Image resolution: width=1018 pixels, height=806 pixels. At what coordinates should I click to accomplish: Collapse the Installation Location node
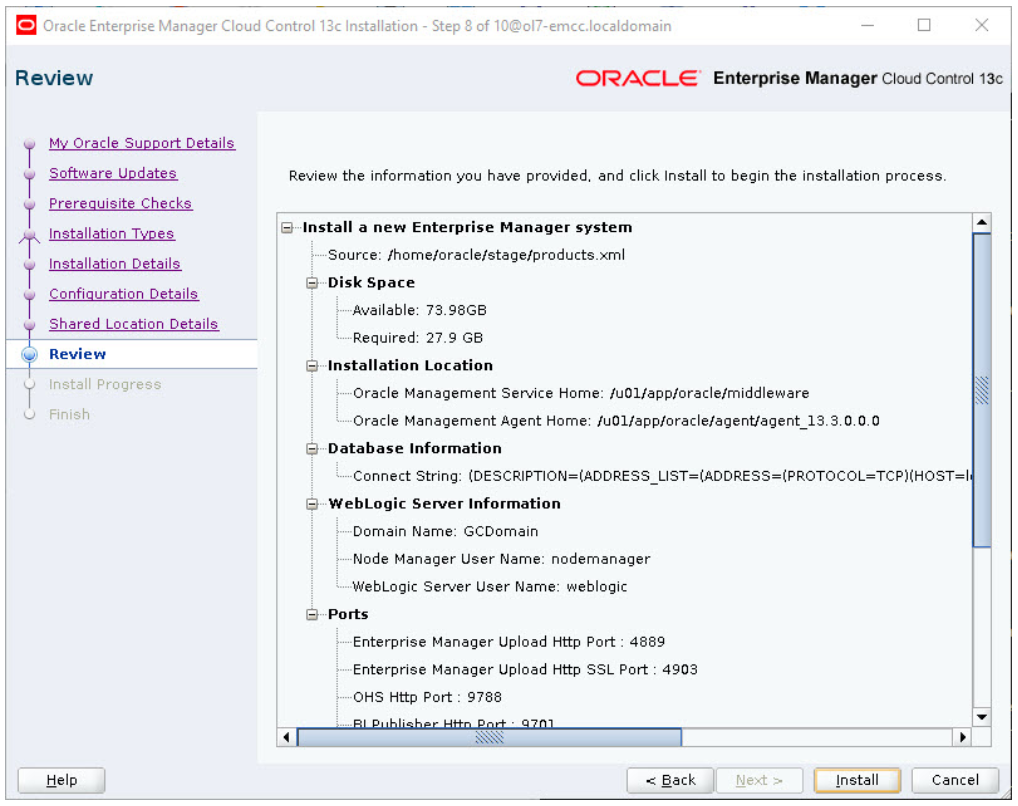coord(312,366)
